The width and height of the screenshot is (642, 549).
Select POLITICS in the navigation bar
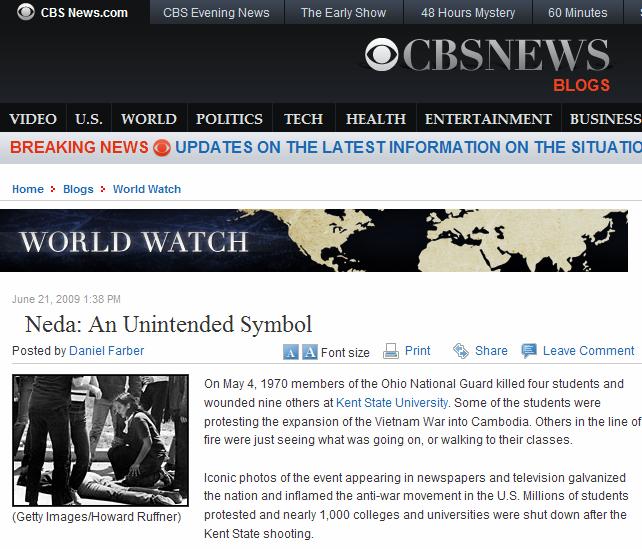(x=229, y=119)
